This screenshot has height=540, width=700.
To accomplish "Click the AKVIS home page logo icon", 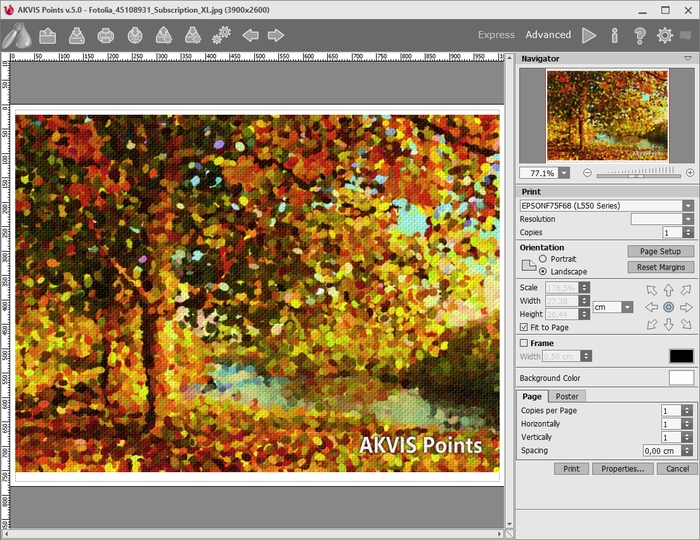I will pos(17,35).
